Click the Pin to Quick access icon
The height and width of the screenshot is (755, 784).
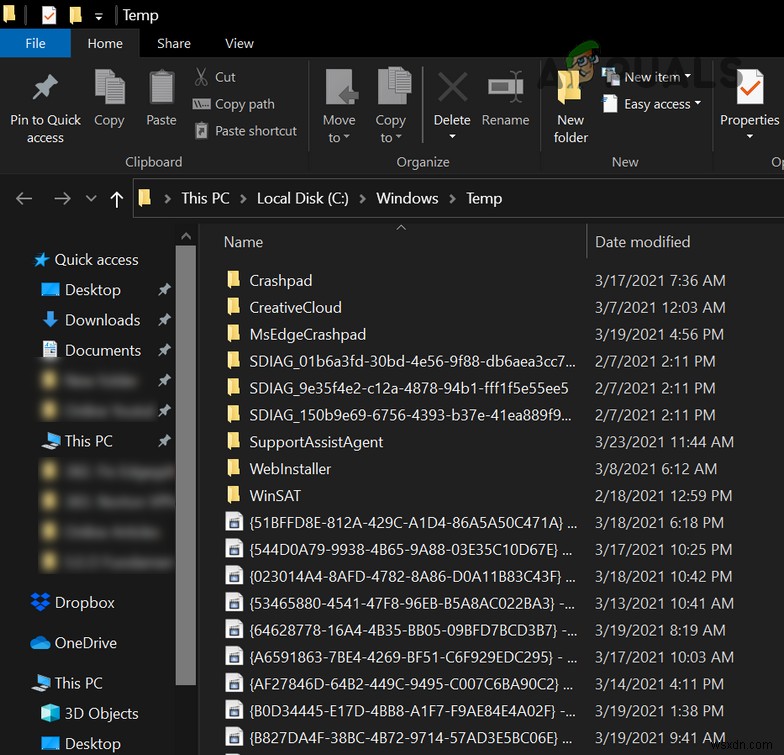45,88
